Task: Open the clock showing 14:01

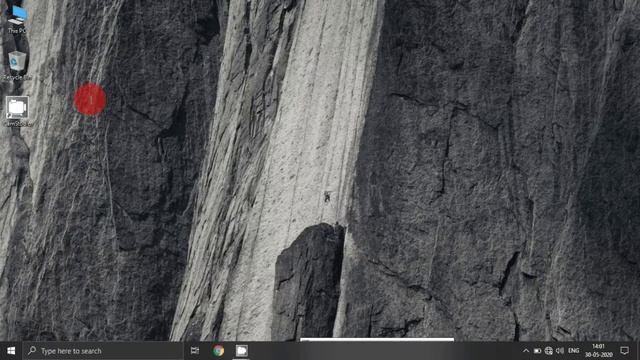Action: (598, 351)
